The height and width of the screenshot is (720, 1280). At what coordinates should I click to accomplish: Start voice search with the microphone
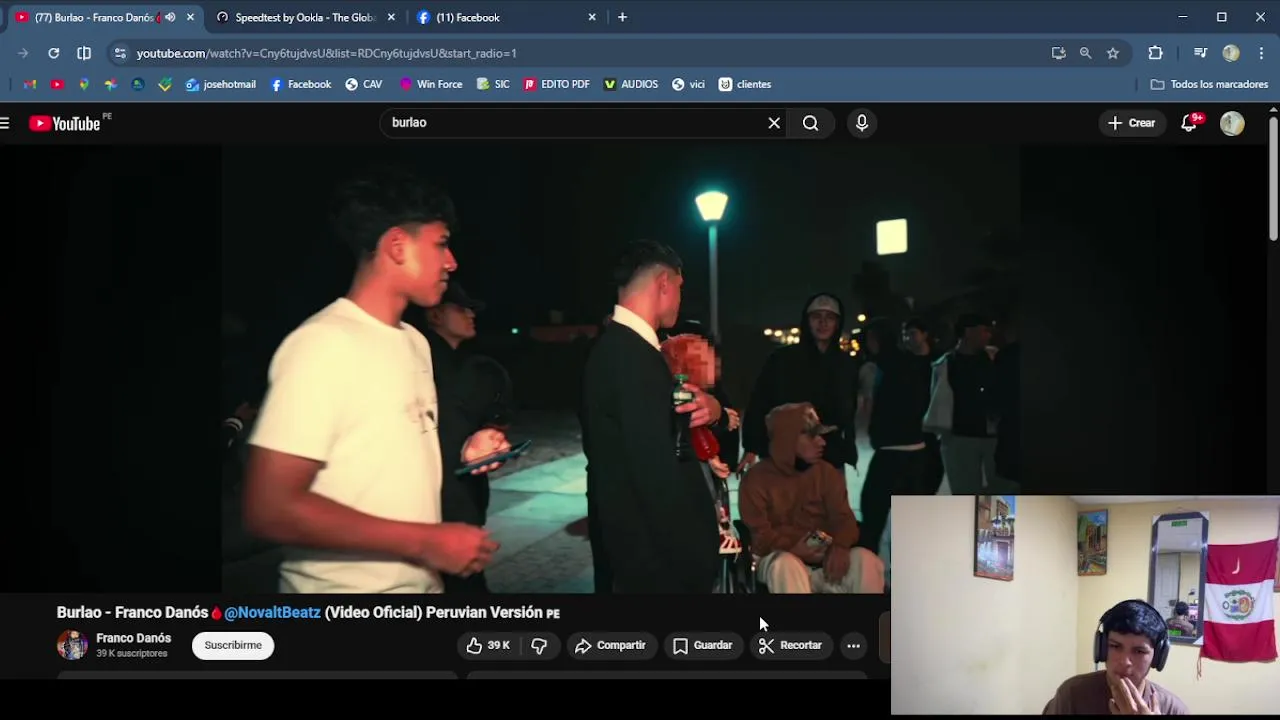pyautogui.click(x=862, y=123)
